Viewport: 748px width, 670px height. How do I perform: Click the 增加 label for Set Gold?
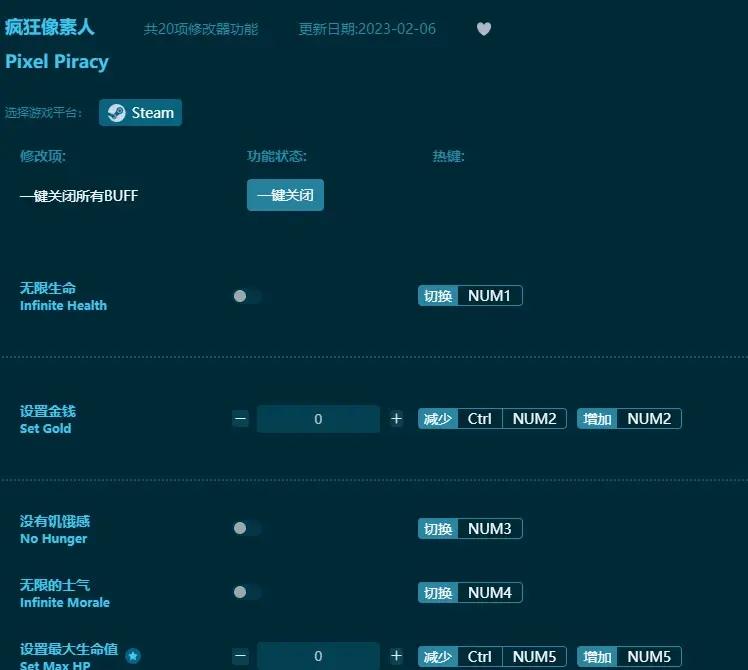[597, 419]
